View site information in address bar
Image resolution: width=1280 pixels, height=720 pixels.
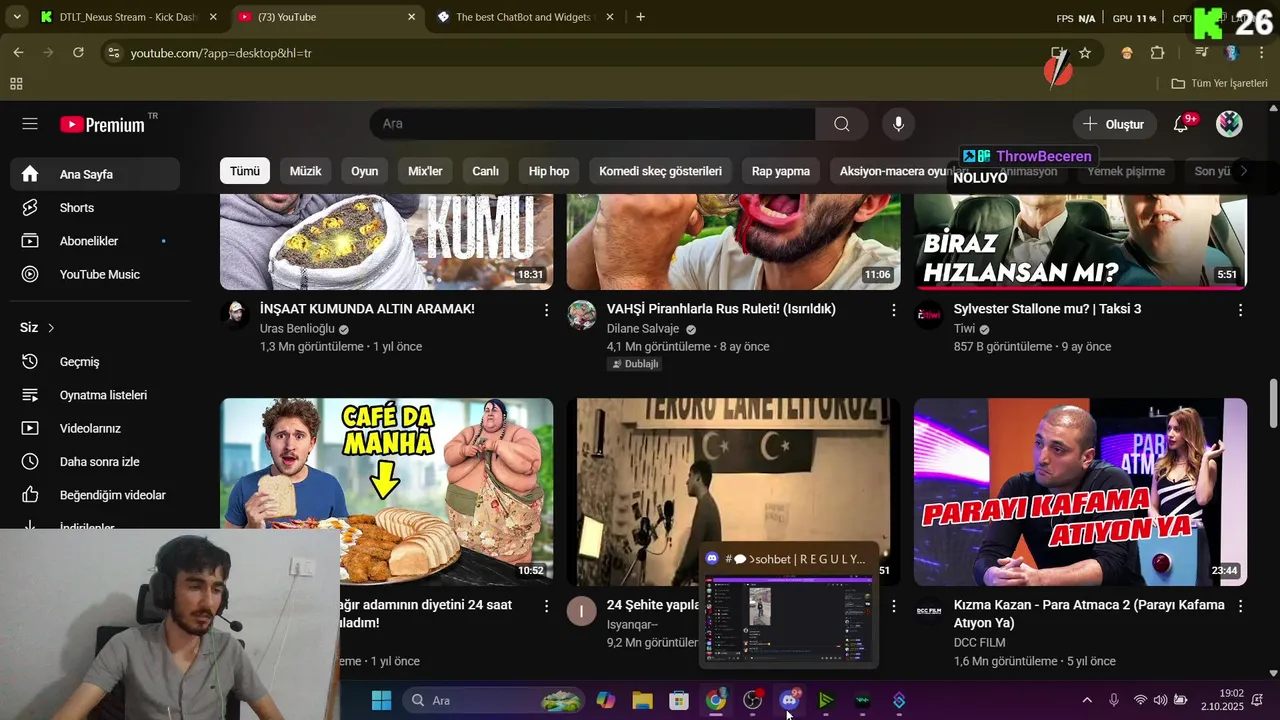(113, 53)
